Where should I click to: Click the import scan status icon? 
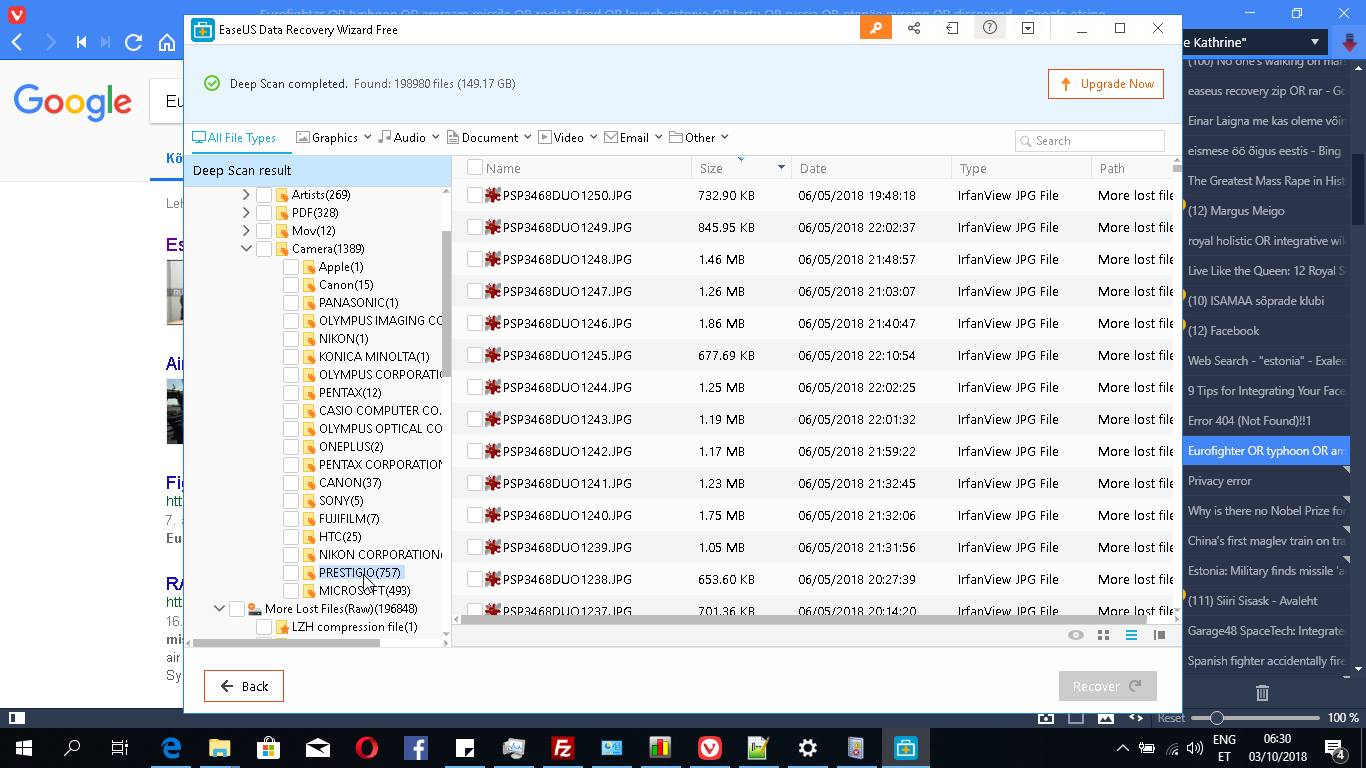pyautogui.click(x=952, y=28)
